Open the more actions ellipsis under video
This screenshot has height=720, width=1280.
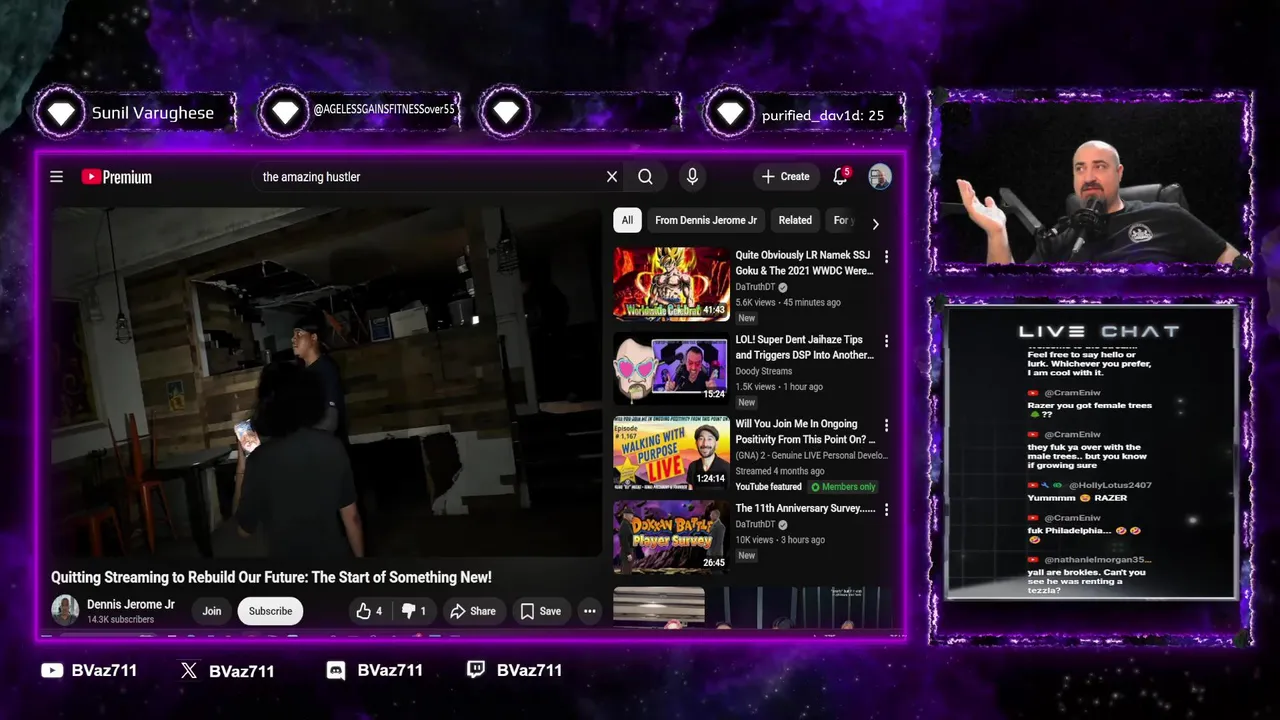[x=590, y=611]
